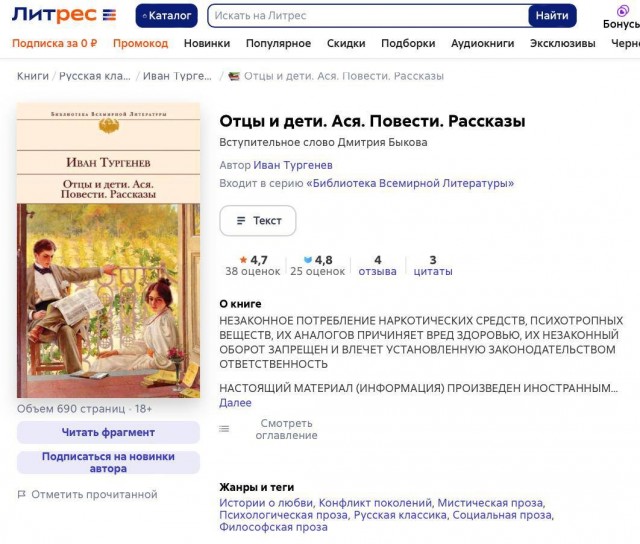Open the Каталог button
Image resolution: width=640 pixels, height=544 pixels.
tap(167, 16)
